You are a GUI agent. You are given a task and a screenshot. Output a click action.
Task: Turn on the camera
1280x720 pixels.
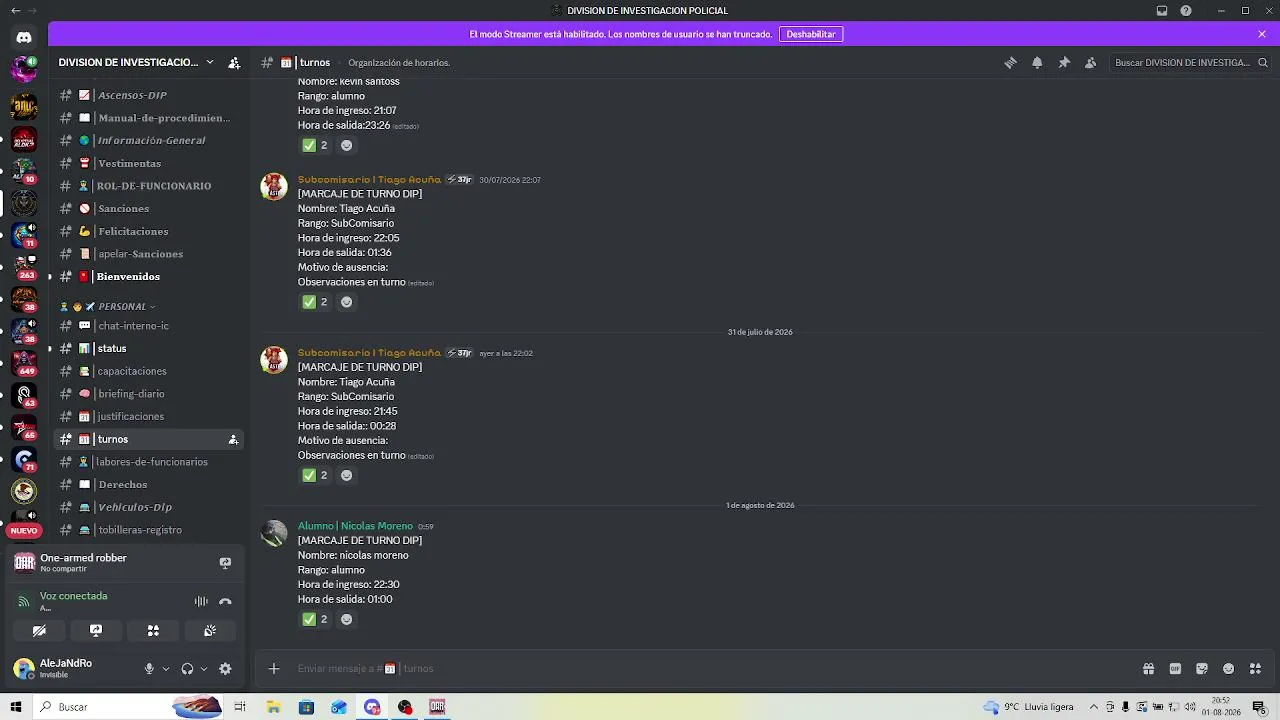(39, 631)
